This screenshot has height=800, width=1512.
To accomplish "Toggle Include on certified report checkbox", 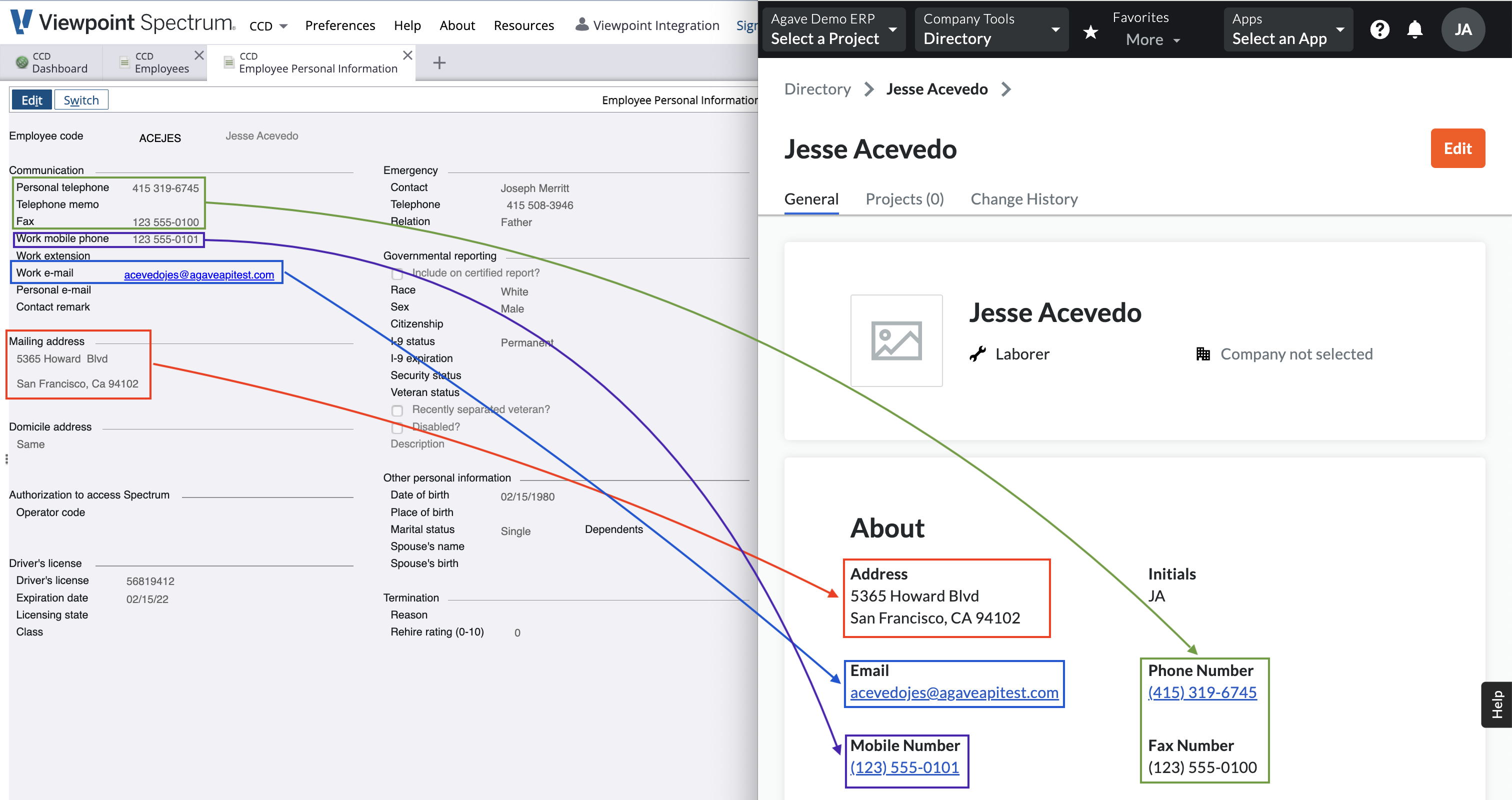I will 397,274.
